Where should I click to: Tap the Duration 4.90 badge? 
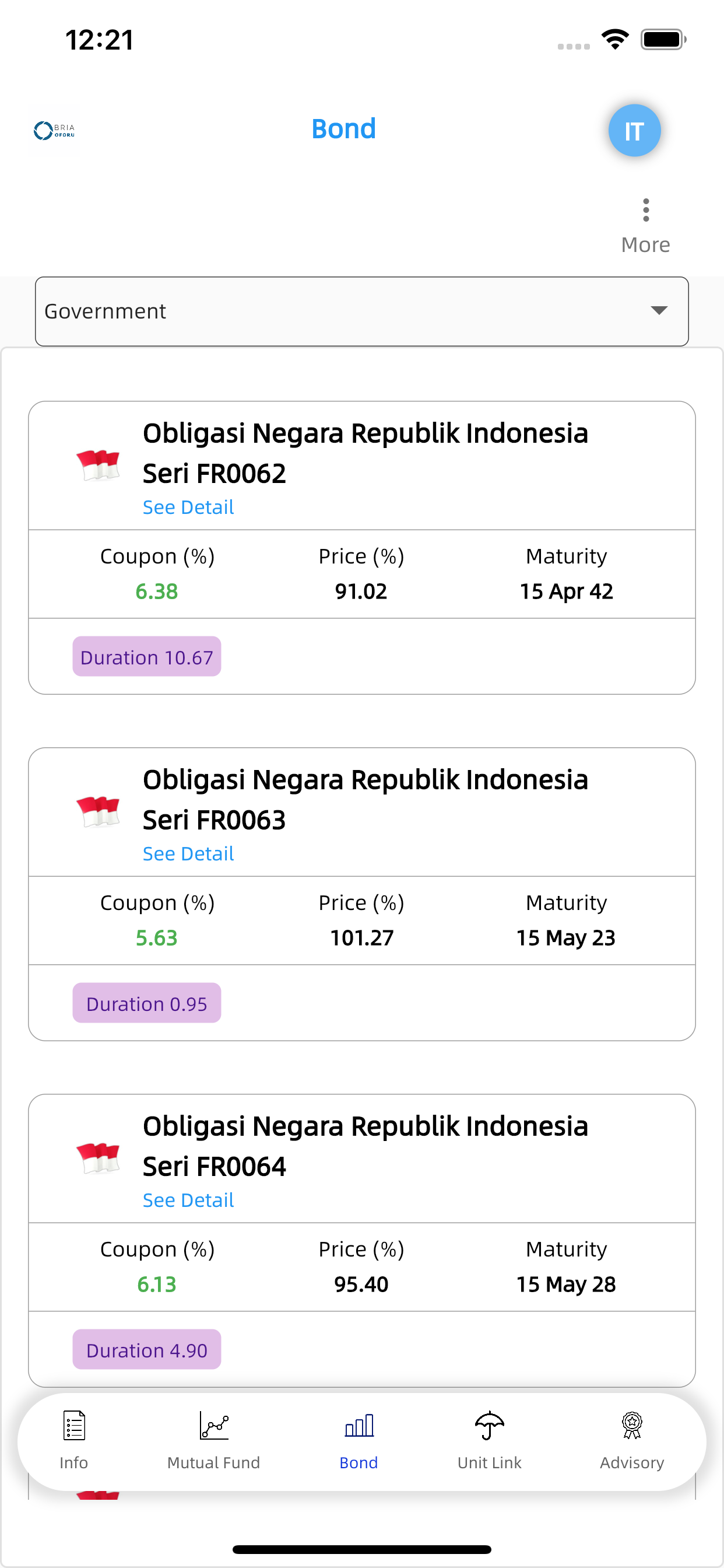[x=147, y=1349]
